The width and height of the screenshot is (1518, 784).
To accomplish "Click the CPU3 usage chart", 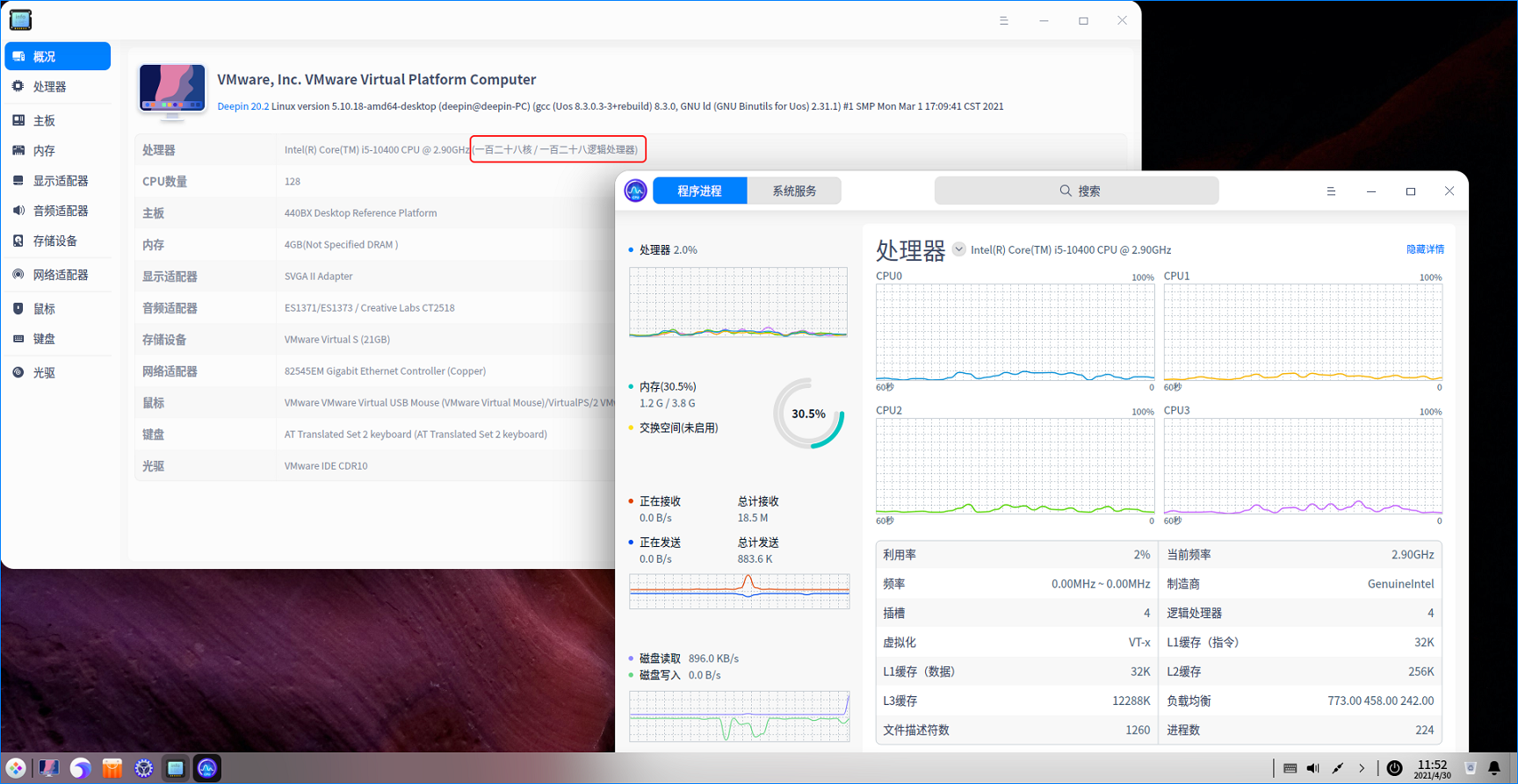I will tap(1303, 466).
